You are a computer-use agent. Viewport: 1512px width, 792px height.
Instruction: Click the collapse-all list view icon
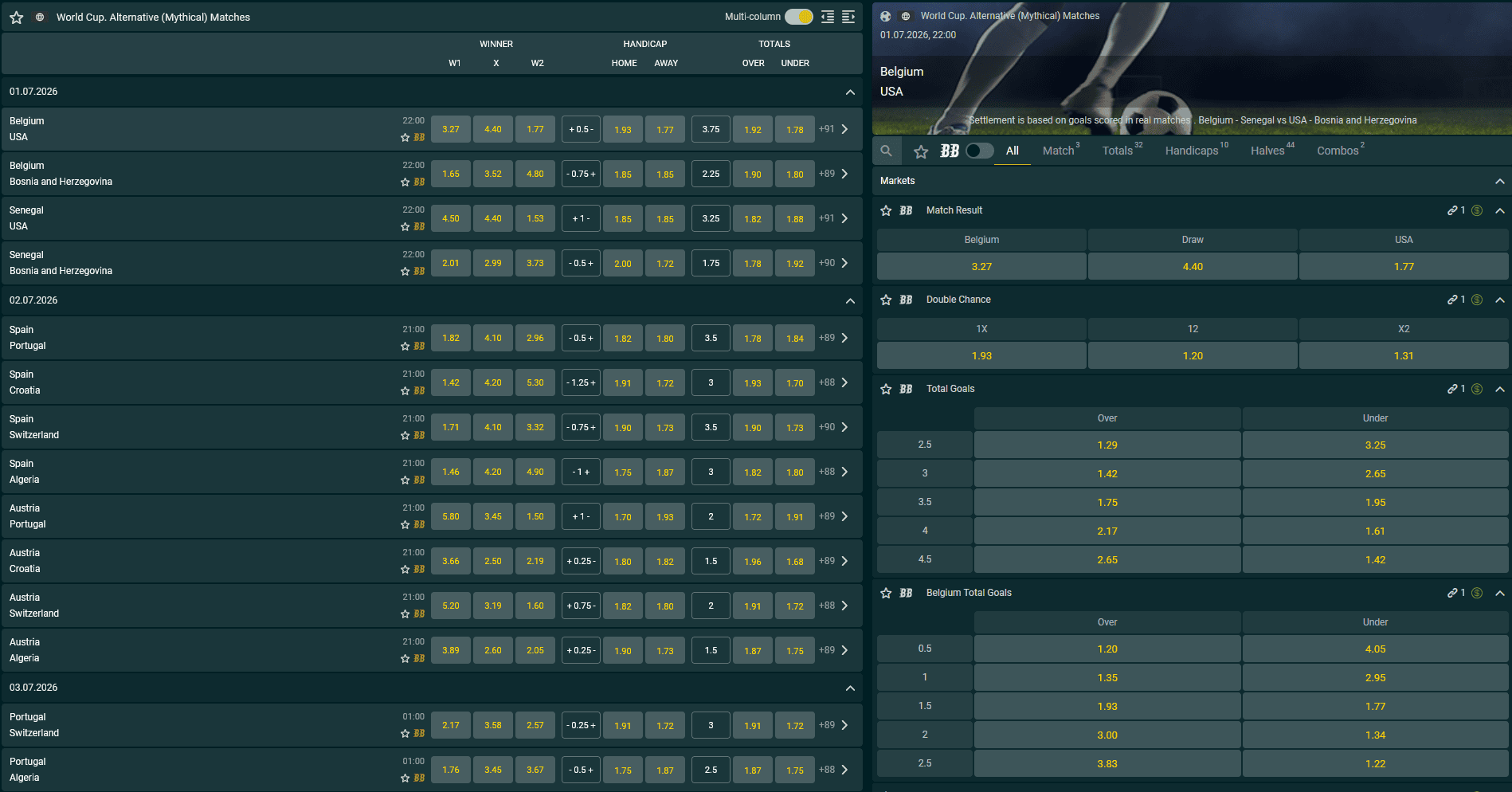(828, 17)
